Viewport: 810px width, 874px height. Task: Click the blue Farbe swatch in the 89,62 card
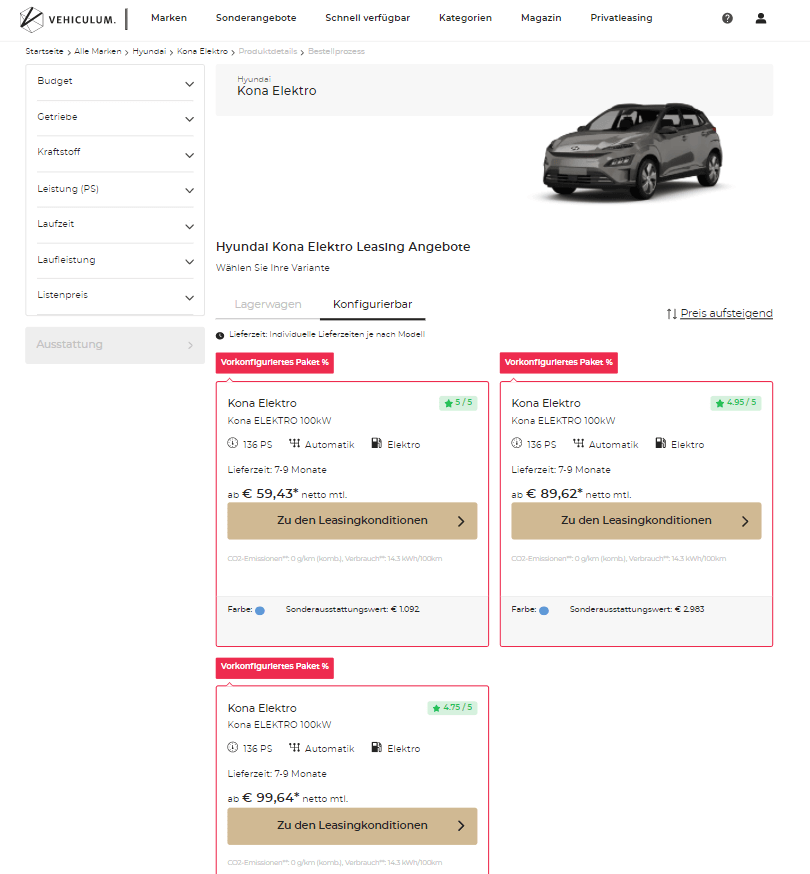coord(544,610)
